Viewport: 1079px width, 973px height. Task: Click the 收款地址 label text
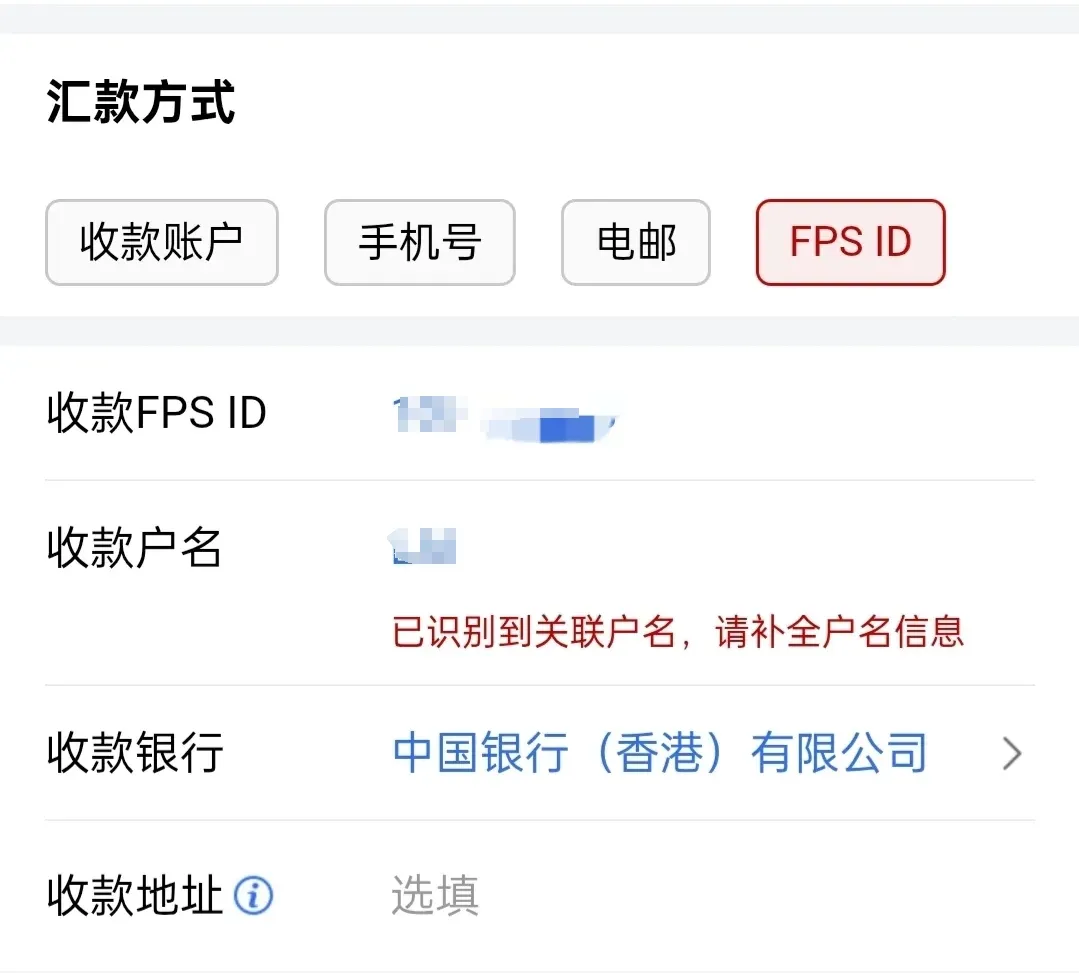point(134,896)
